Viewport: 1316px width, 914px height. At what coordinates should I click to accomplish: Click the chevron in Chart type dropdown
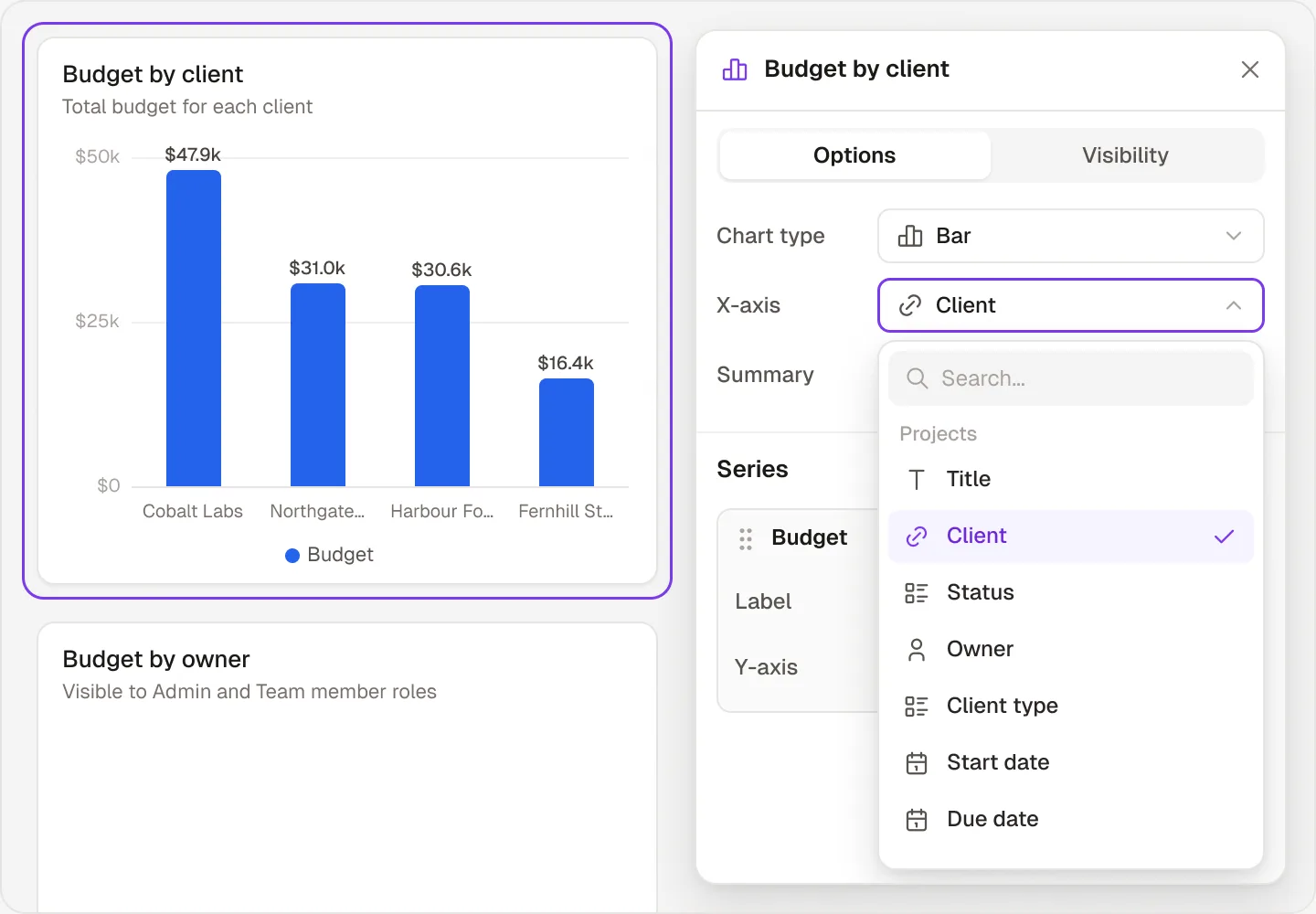pyautogui.click(x=1234, y=236)
